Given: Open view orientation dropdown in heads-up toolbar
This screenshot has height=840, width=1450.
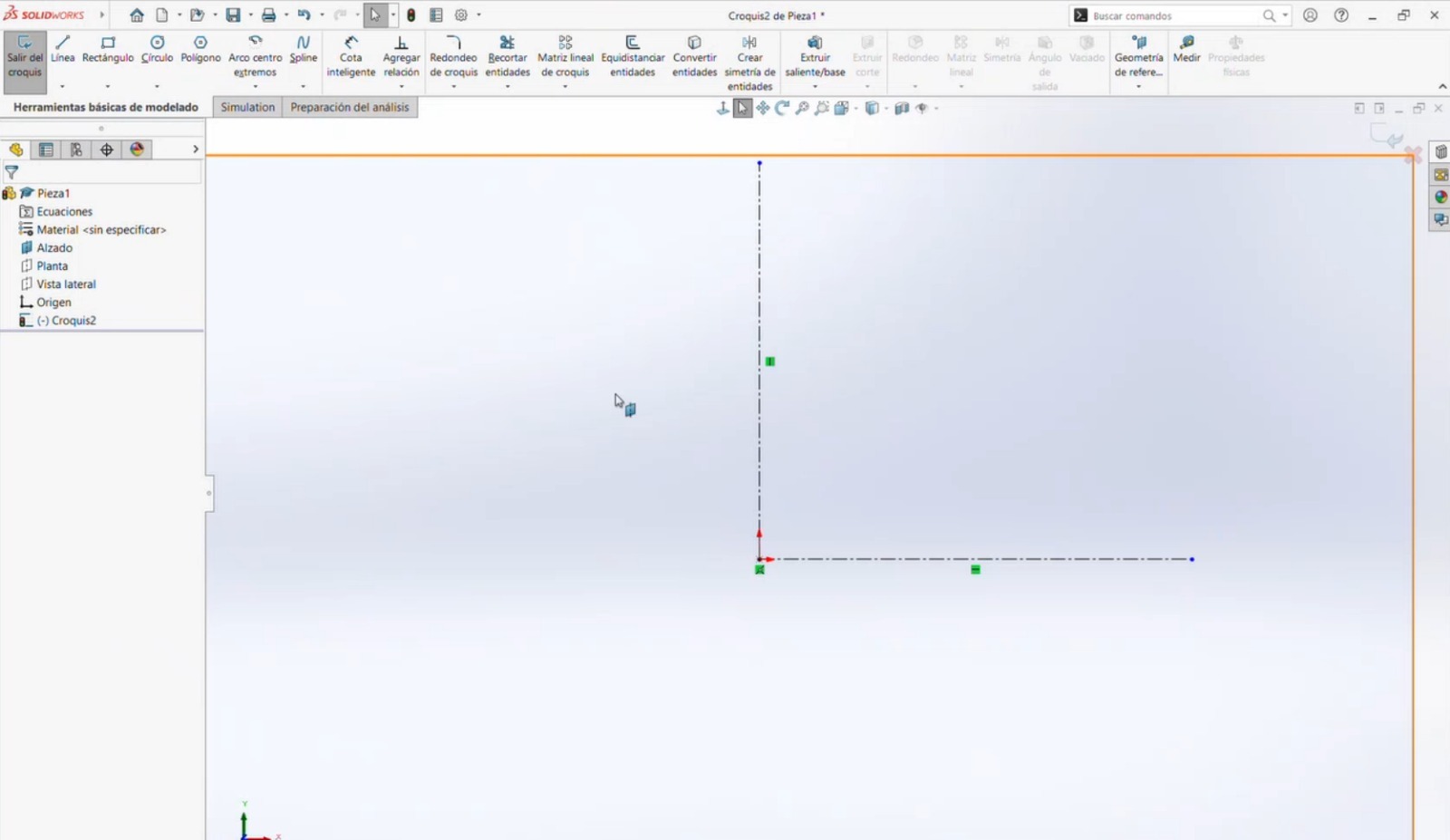Looking at the screenshot, I should coord(855,108).
